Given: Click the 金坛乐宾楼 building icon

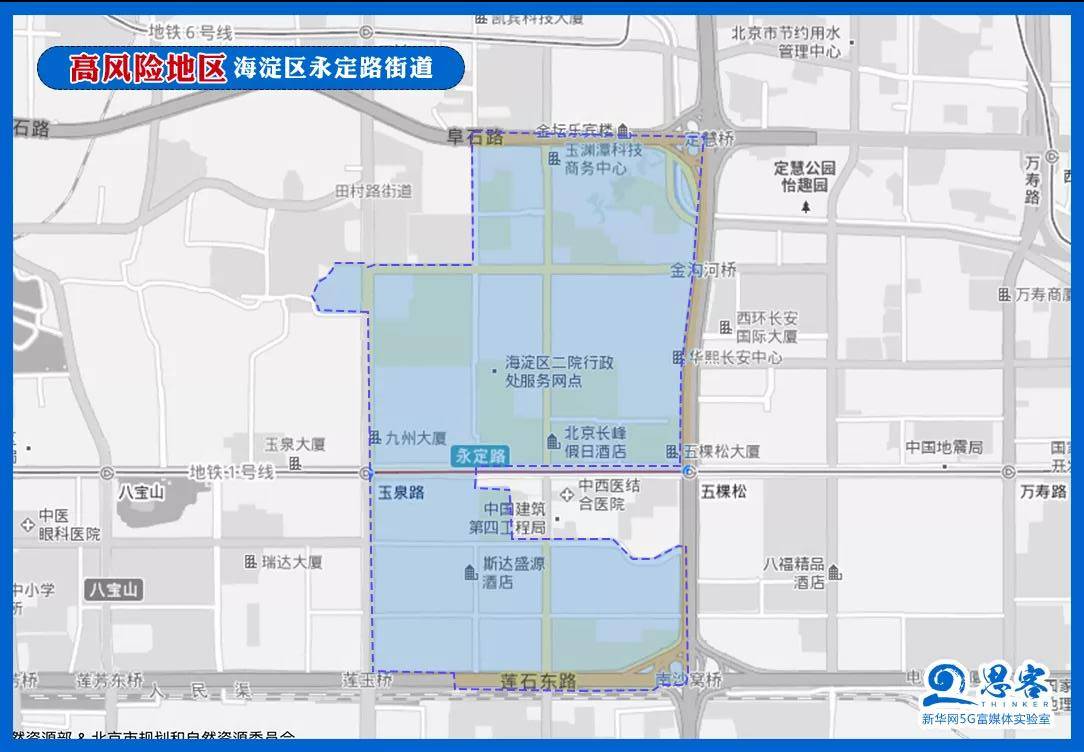Looking at the screenshot, I should pos(622,131).
